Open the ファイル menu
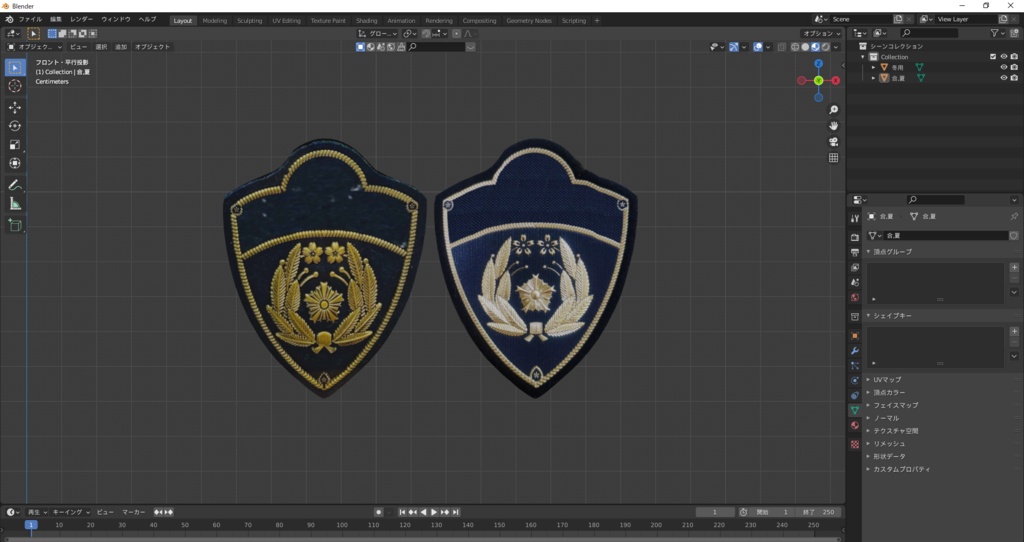Image resolution: width=1024 pixels, height=542 pixels. tap(30, 20)
